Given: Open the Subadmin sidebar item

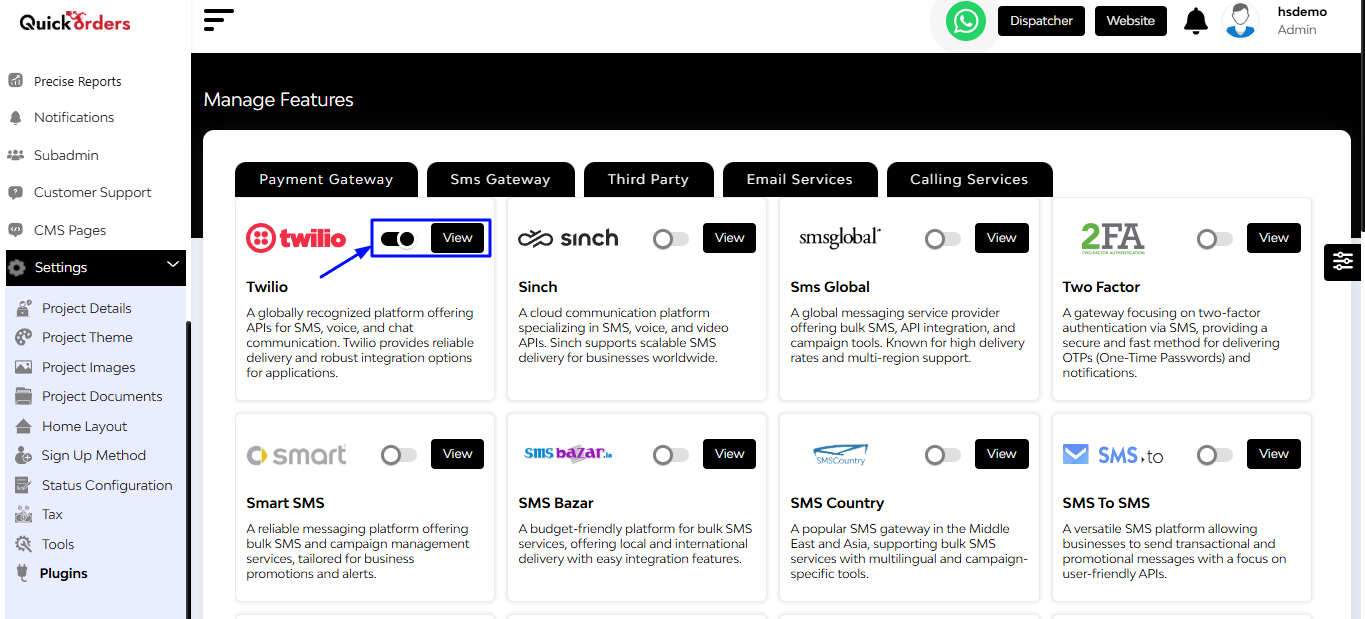Looking at the screenshot, I should 66,155.
